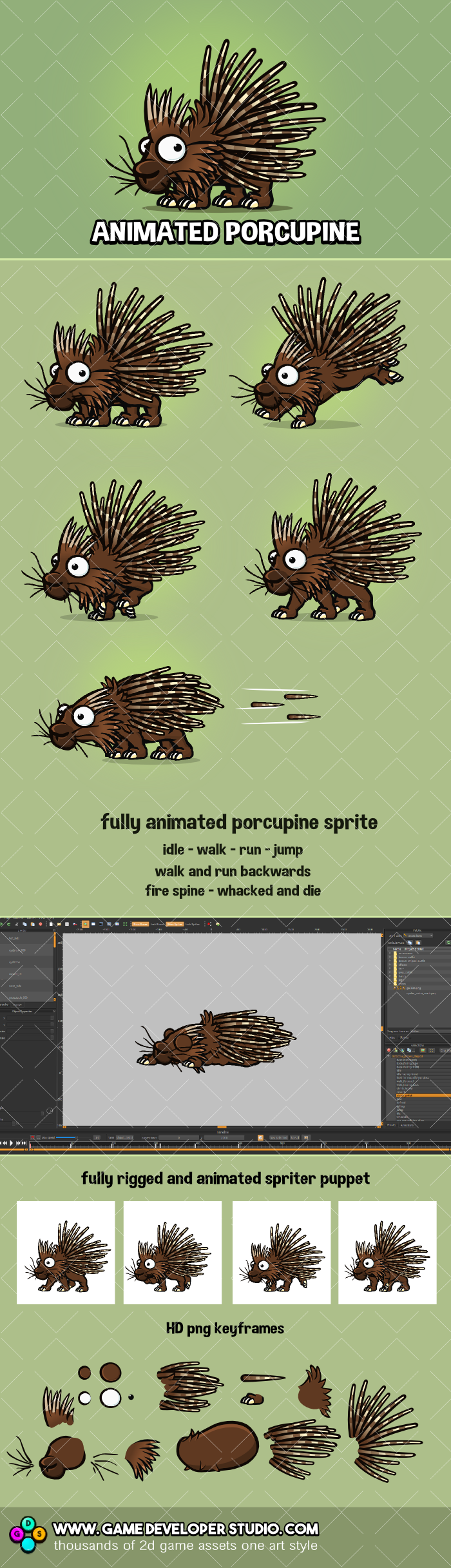451x1568 pixels.
Task: Click the new file icon
Action: click(51, 924)
